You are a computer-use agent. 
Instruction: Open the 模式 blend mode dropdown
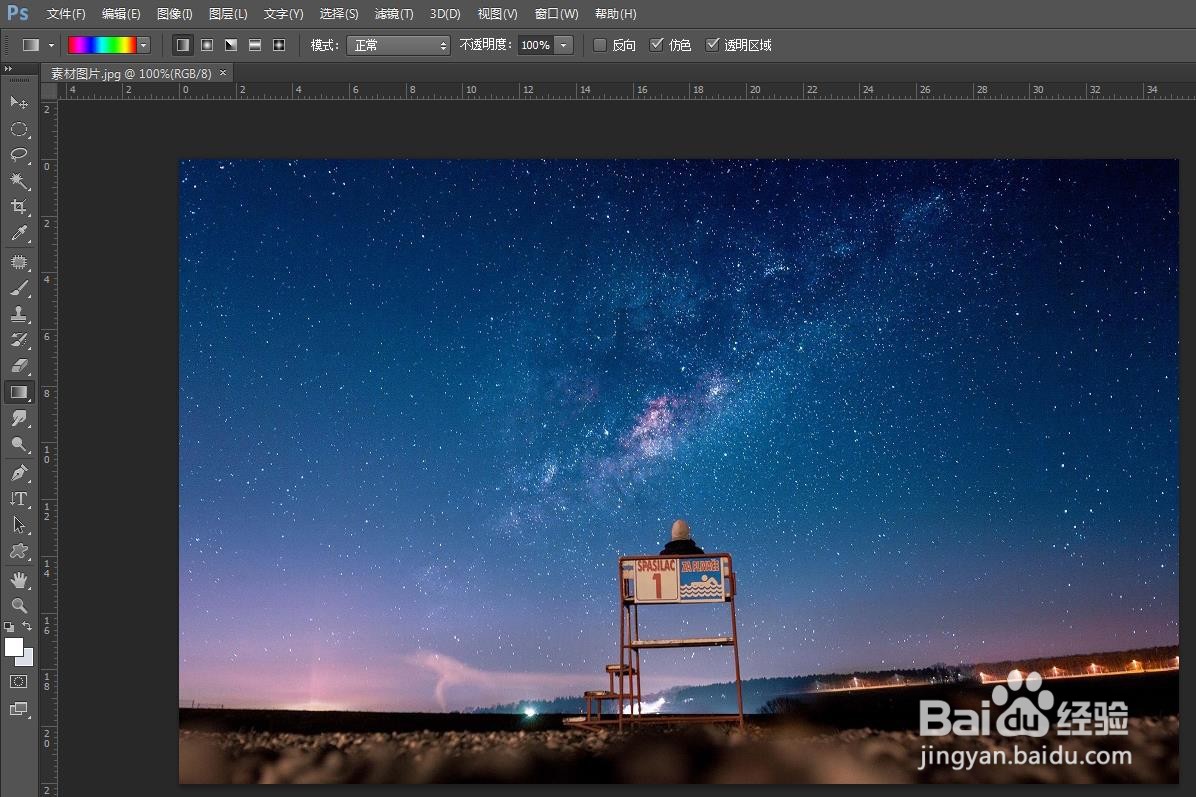[398, 45]
